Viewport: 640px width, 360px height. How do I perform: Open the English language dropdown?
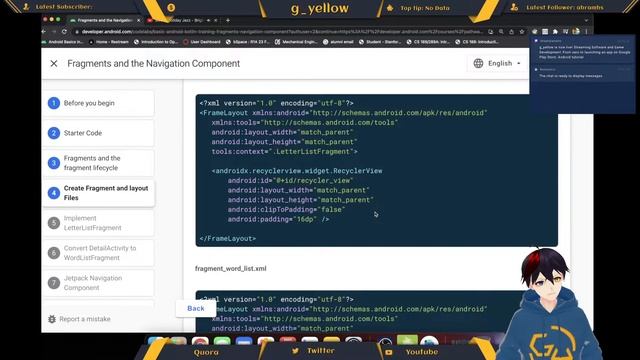(497, 63)
